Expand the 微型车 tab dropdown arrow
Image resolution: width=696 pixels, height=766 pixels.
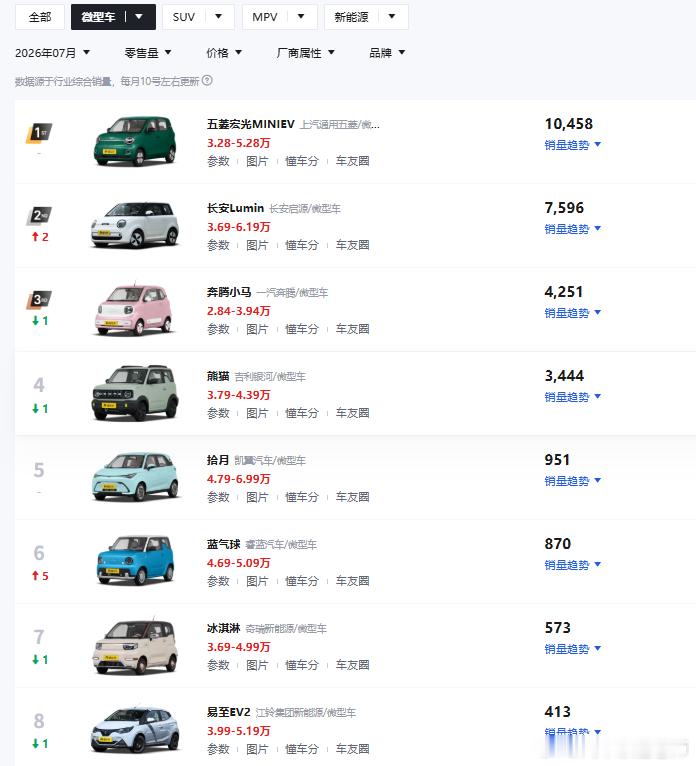click(x=139, y=17)
